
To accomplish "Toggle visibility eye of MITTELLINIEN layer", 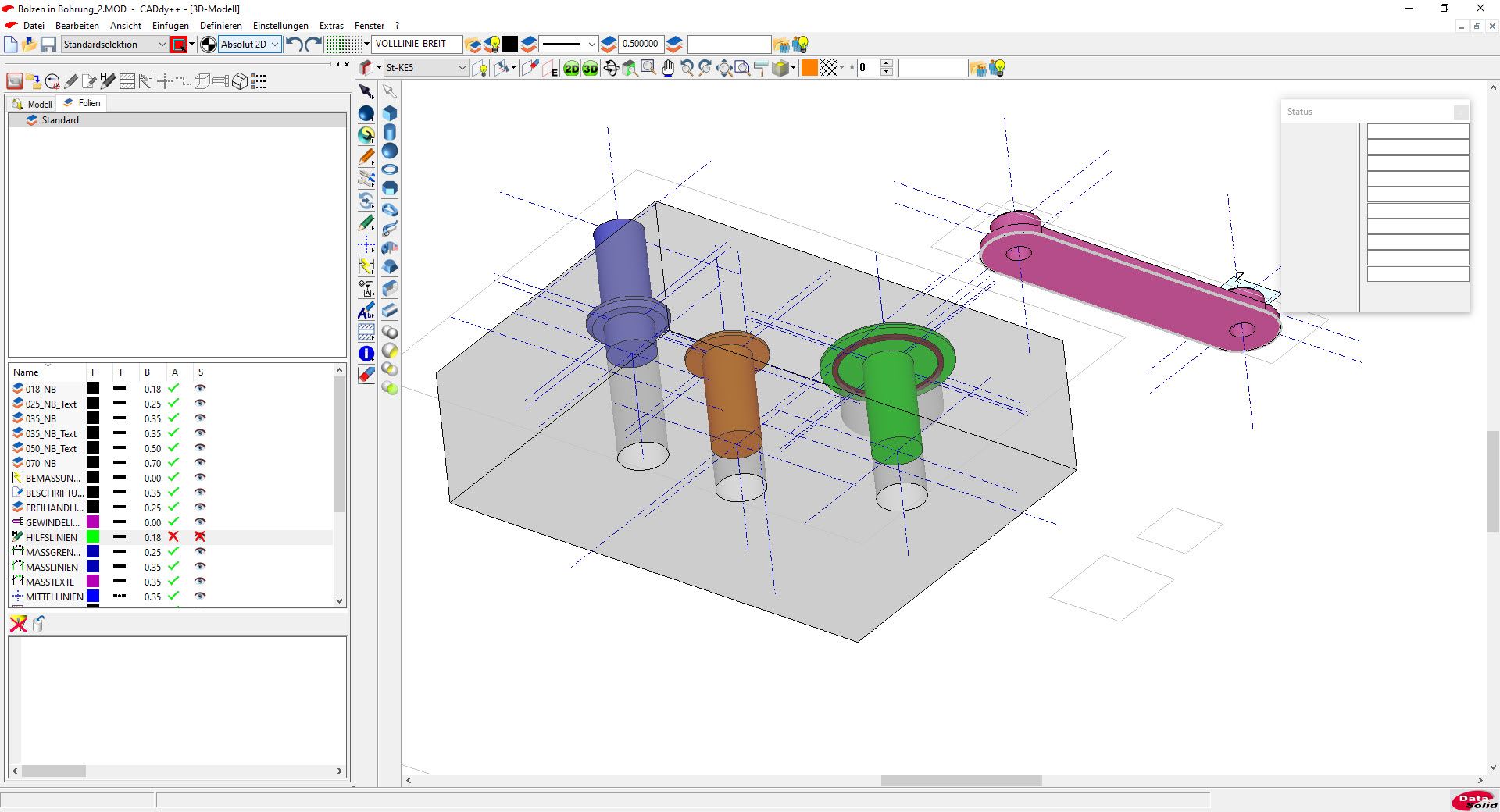I will click(x=200, y=596).
